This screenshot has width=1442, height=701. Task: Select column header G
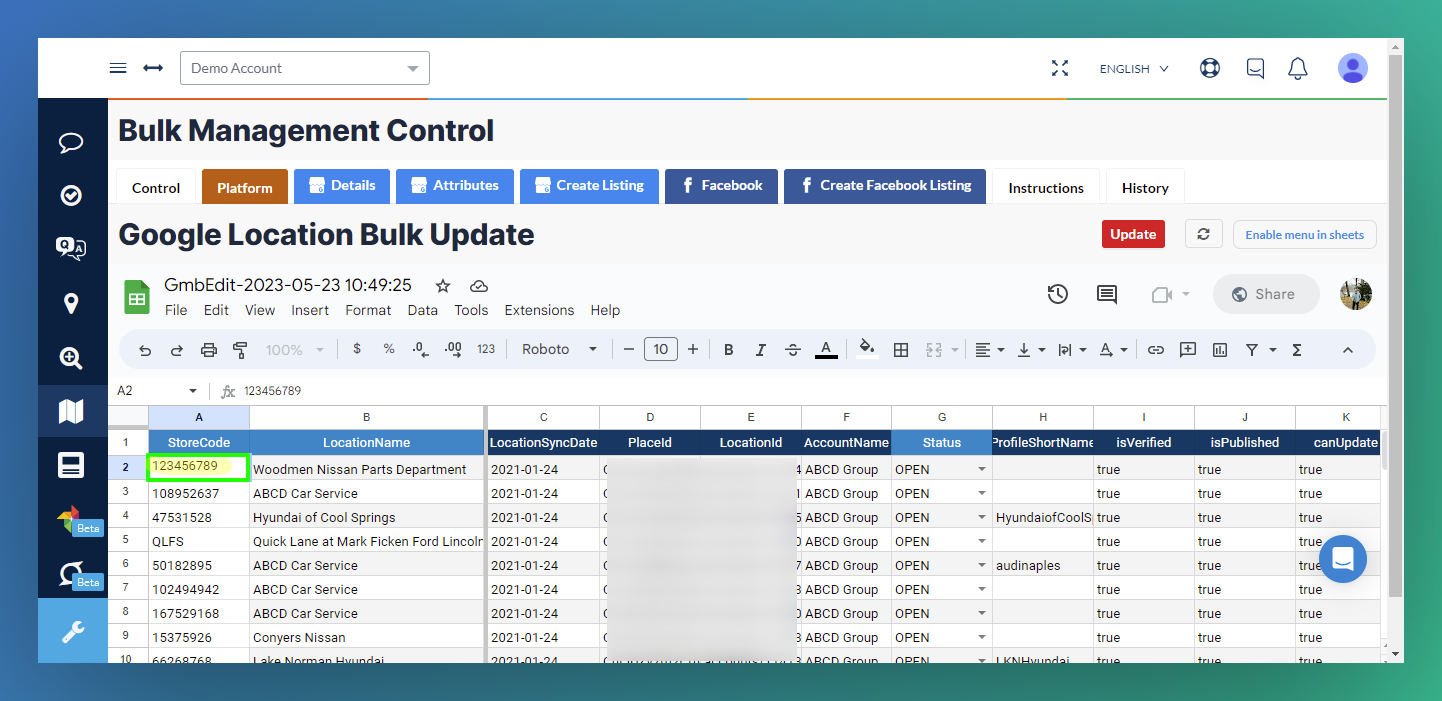[x=942, y=417]
